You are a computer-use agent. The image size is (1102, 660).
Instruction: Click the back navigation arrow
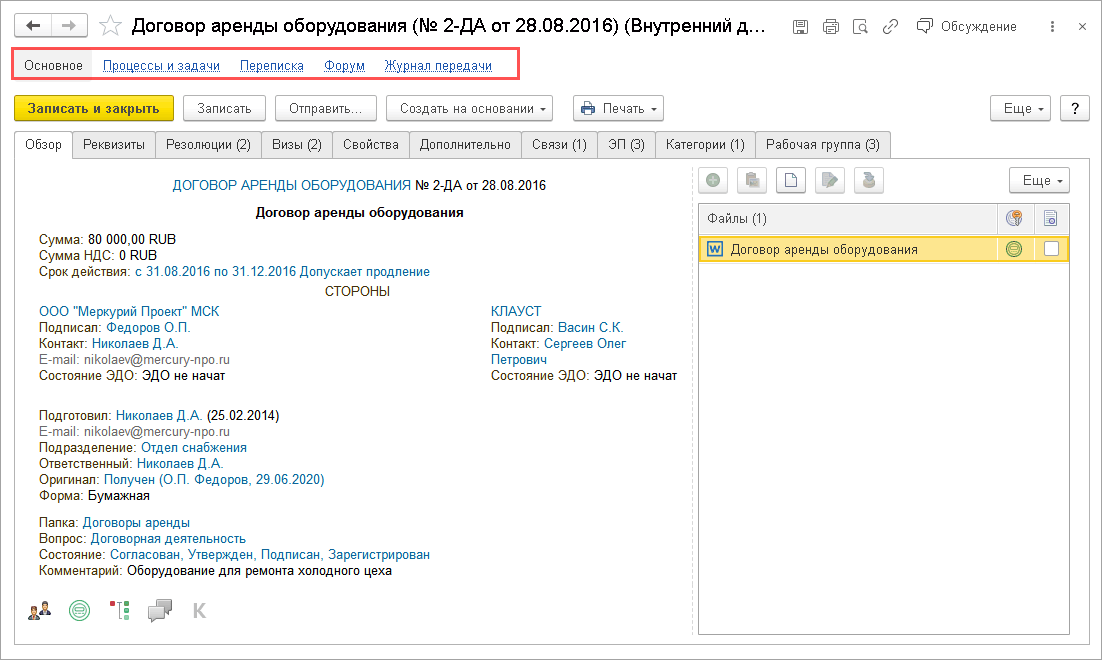tap(31, 27)
